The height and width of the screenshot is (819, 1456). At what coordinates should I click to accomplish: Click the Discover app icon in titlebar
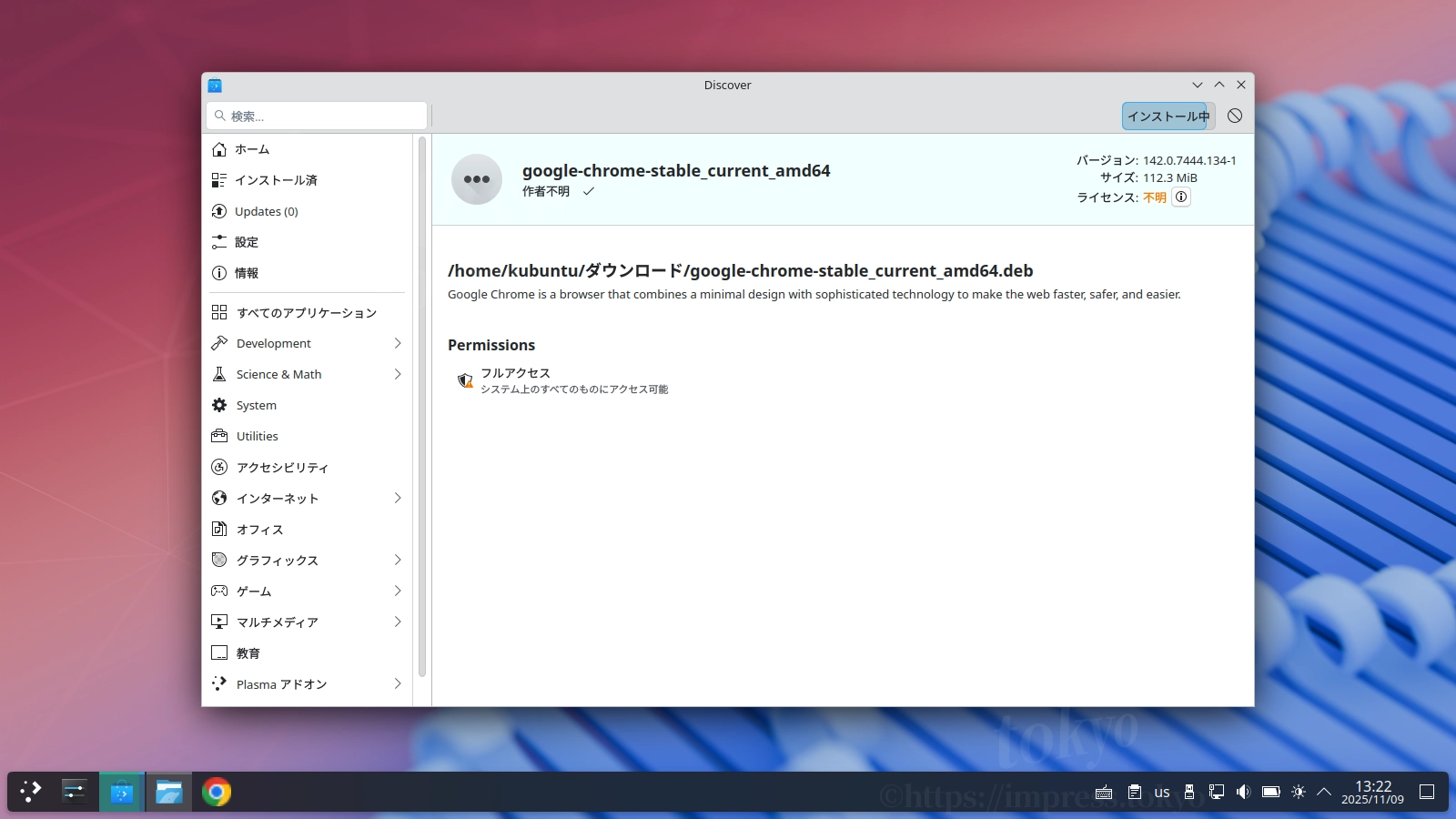[215, 86]
